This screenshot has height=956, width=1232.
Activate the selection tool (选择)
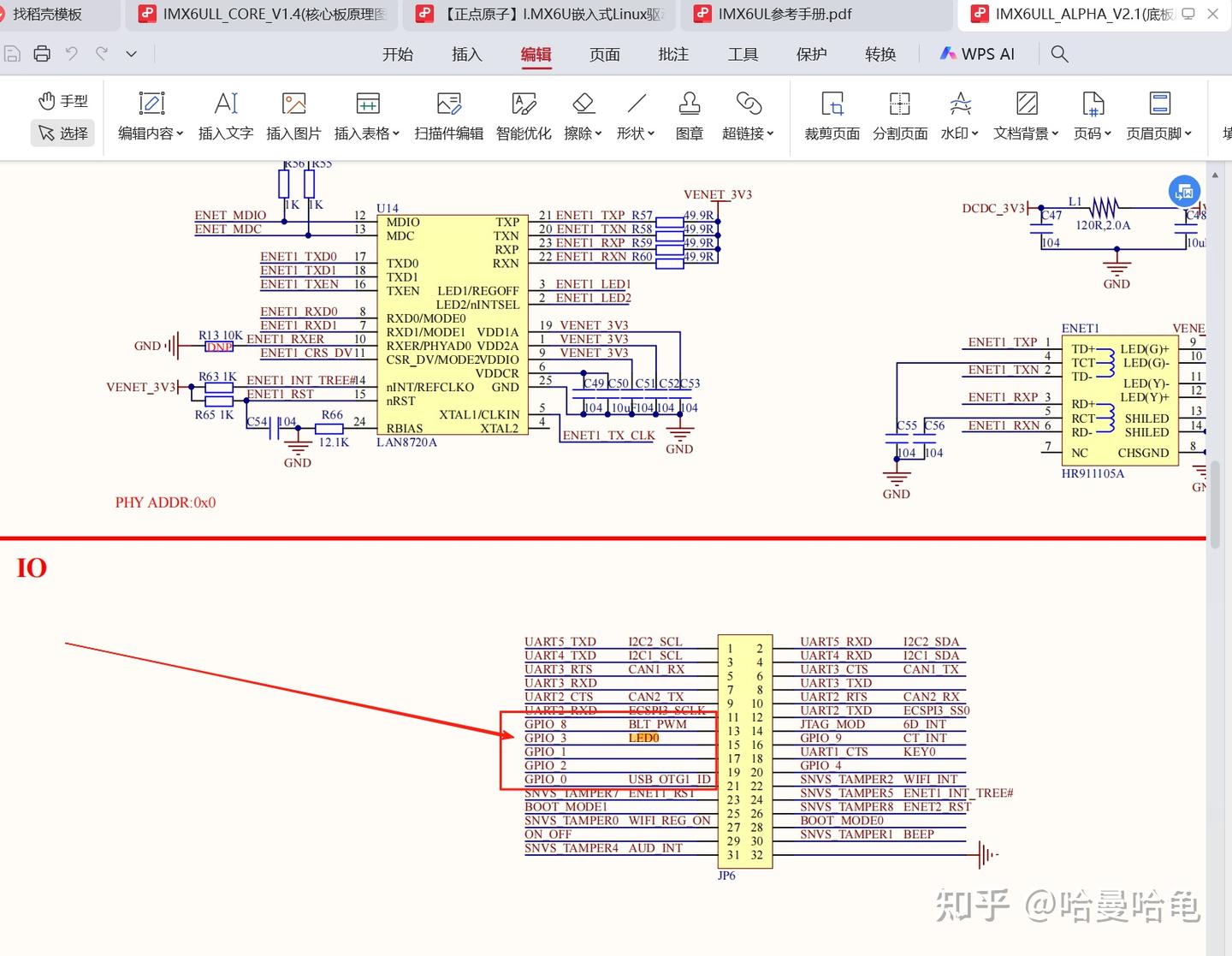pos(62,133)
